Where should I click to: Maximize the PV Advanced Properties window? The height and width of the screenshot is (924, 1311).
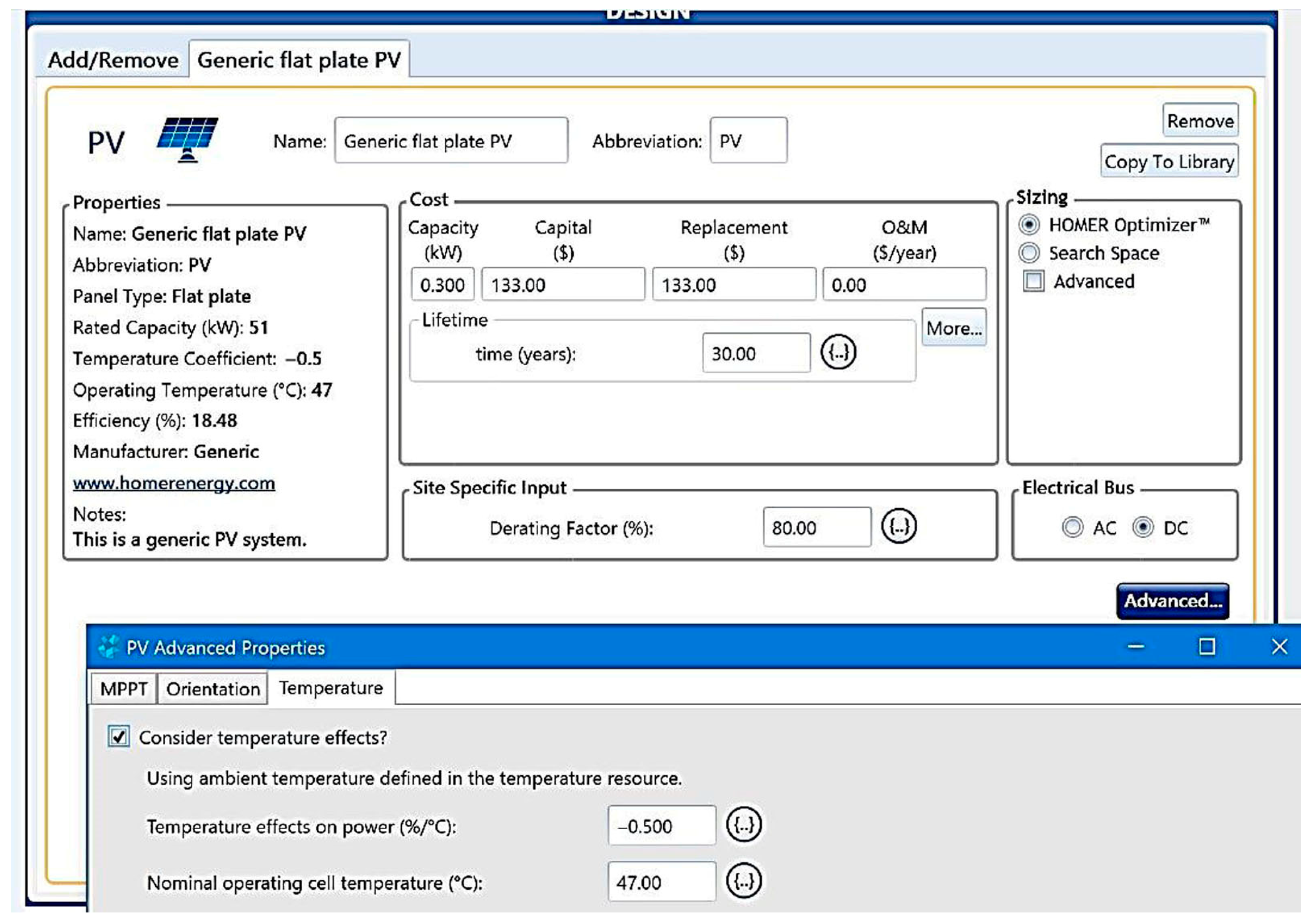(x=1206, y=647)
